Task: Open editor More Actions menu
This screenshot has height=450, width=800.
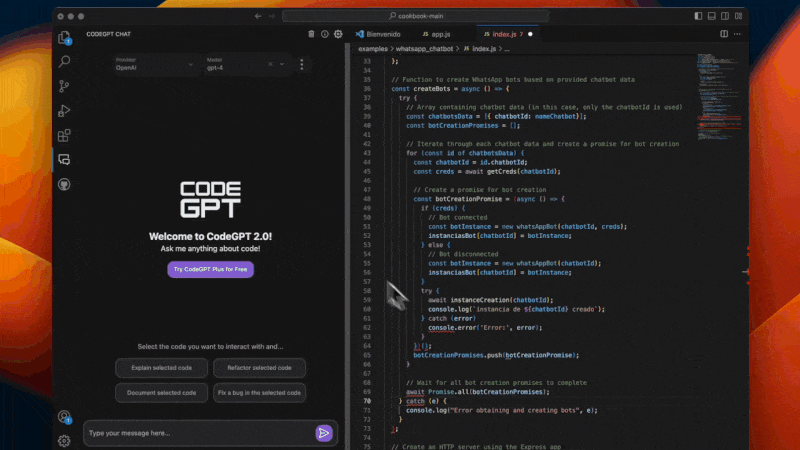Action: (x=737, y=34)
